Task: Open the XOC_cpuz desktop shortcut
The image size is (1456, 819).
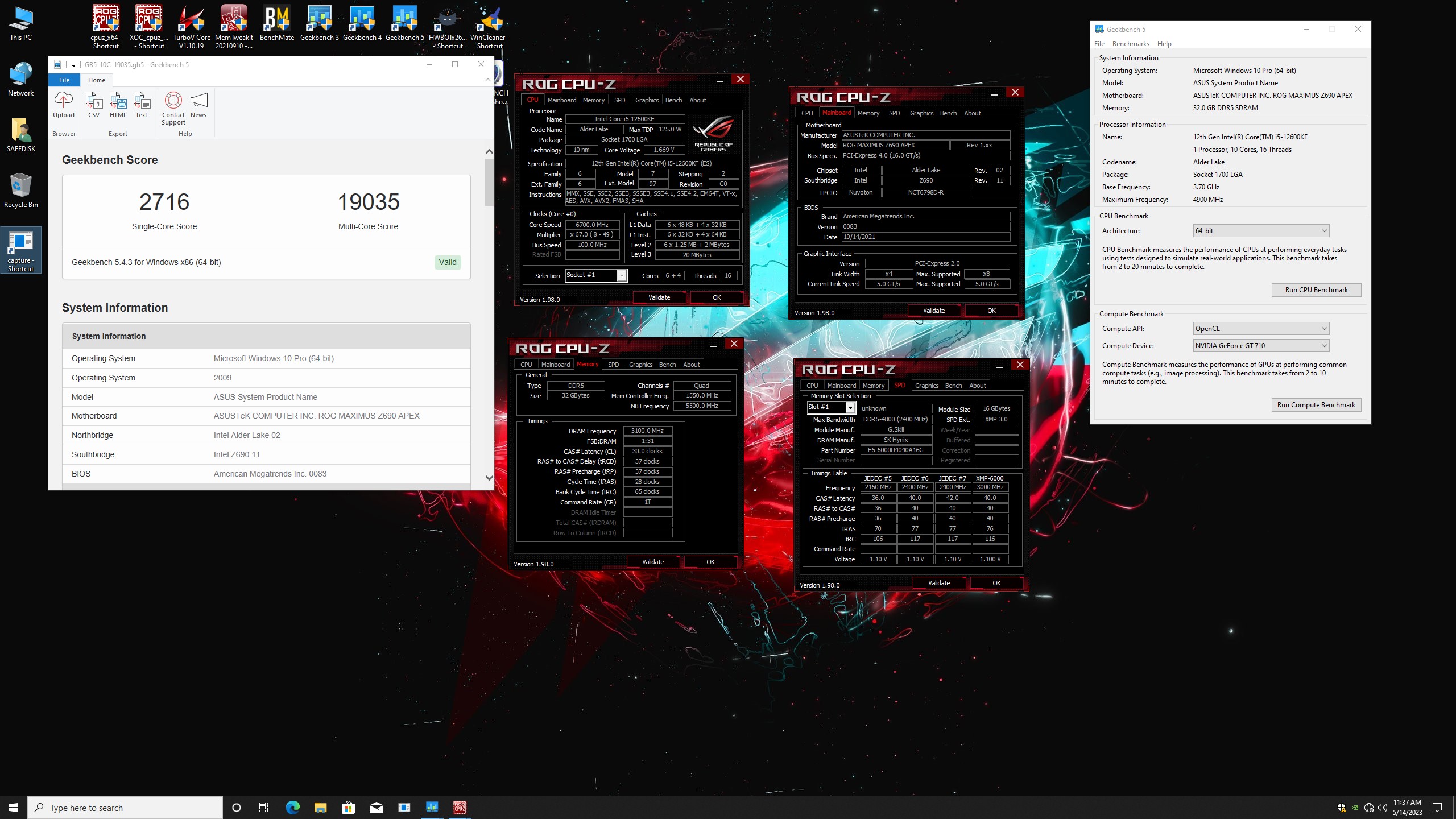Action: pyautogui.click(x=149, y=27)
